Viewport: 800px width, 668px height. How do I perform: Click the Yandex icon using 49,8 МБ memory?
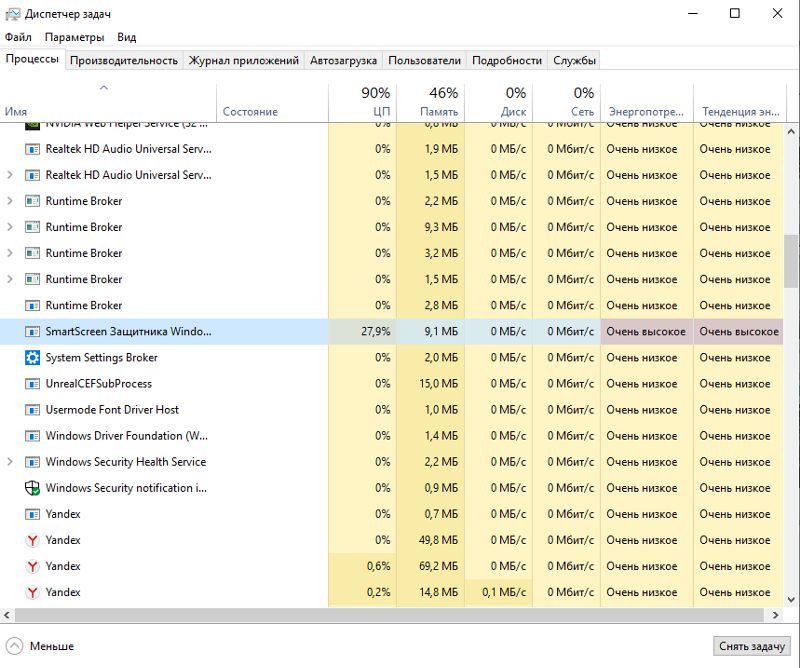32,540
